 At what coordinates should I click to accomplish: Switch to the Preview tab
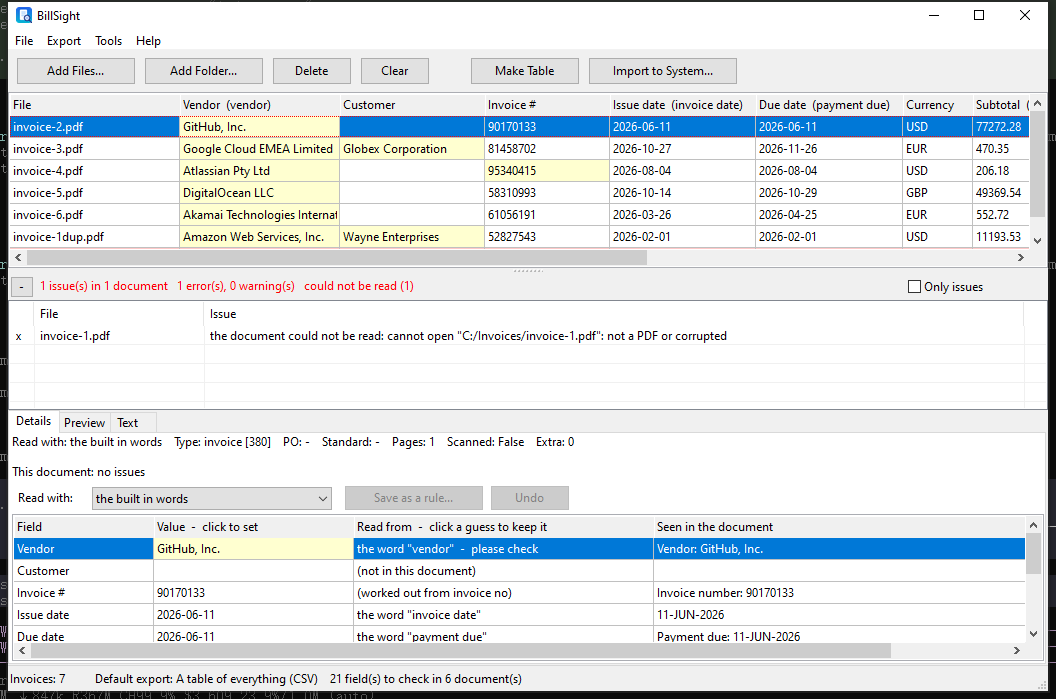click(x=84, y=423)
